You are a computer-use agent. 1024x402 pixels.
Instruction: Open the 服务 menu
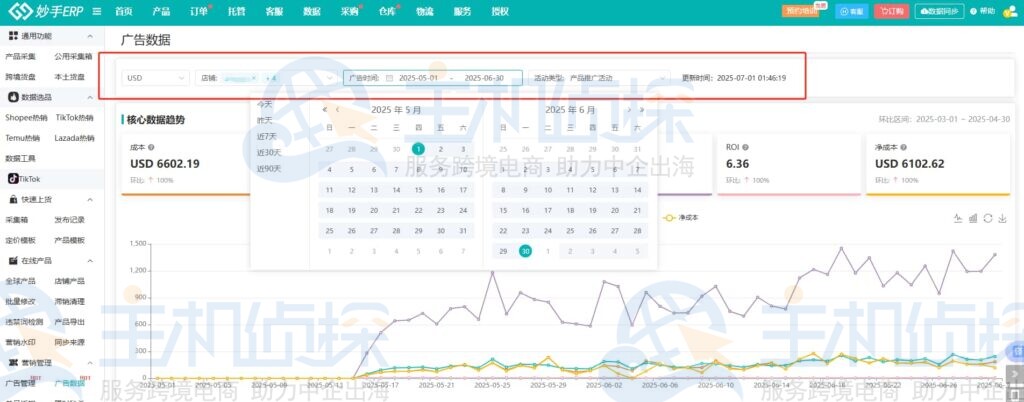point(462,12)
